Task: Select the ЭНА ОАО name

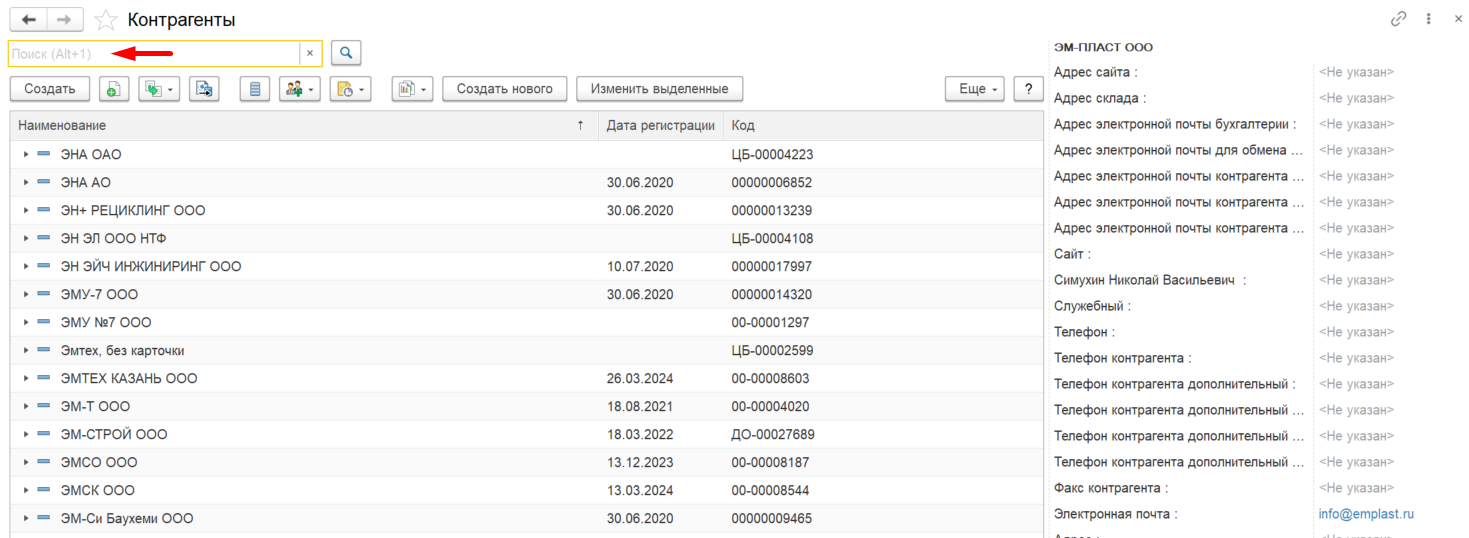Action: click(91, 155)
